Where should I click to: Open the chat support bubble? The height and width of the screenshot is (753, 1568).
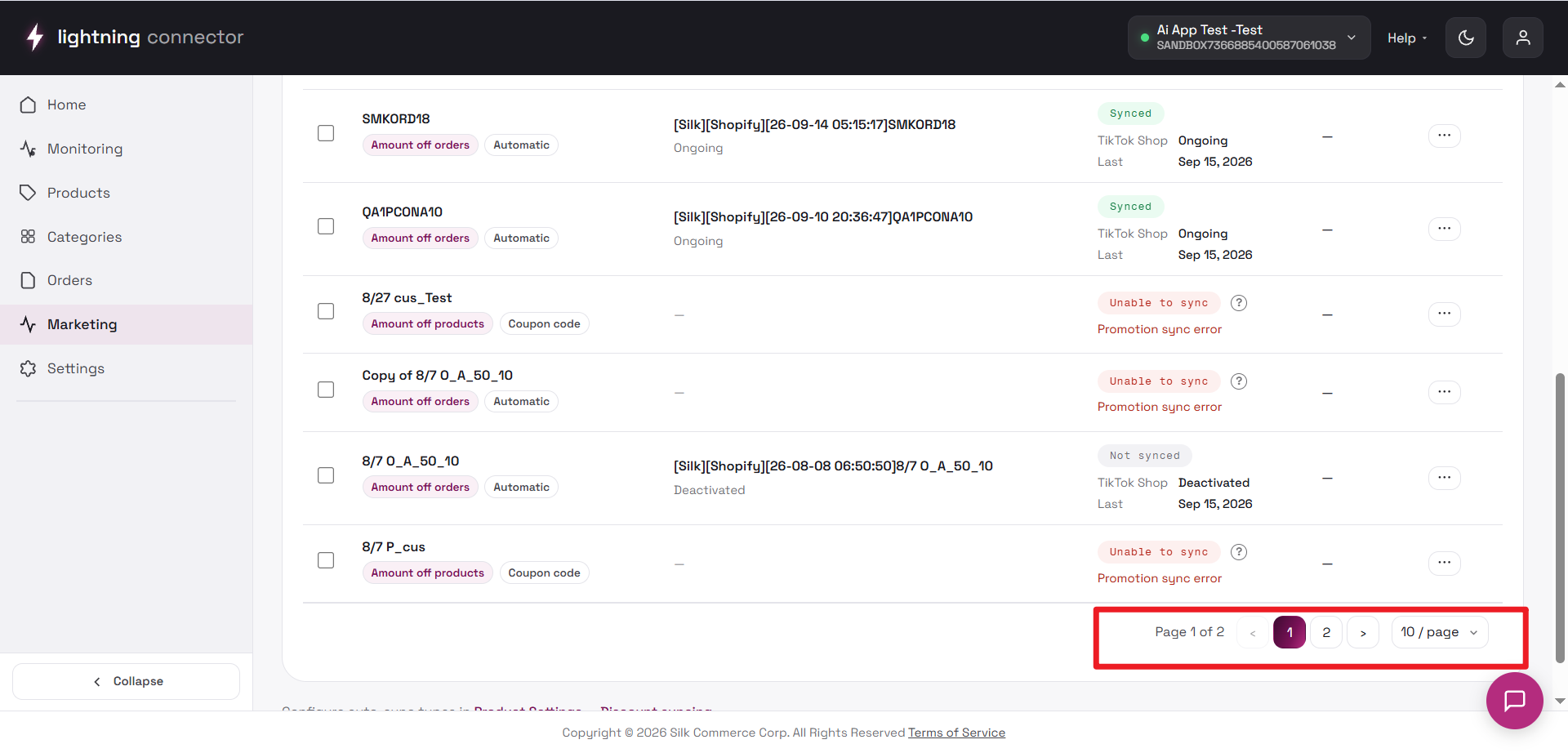click(1515, 700)
